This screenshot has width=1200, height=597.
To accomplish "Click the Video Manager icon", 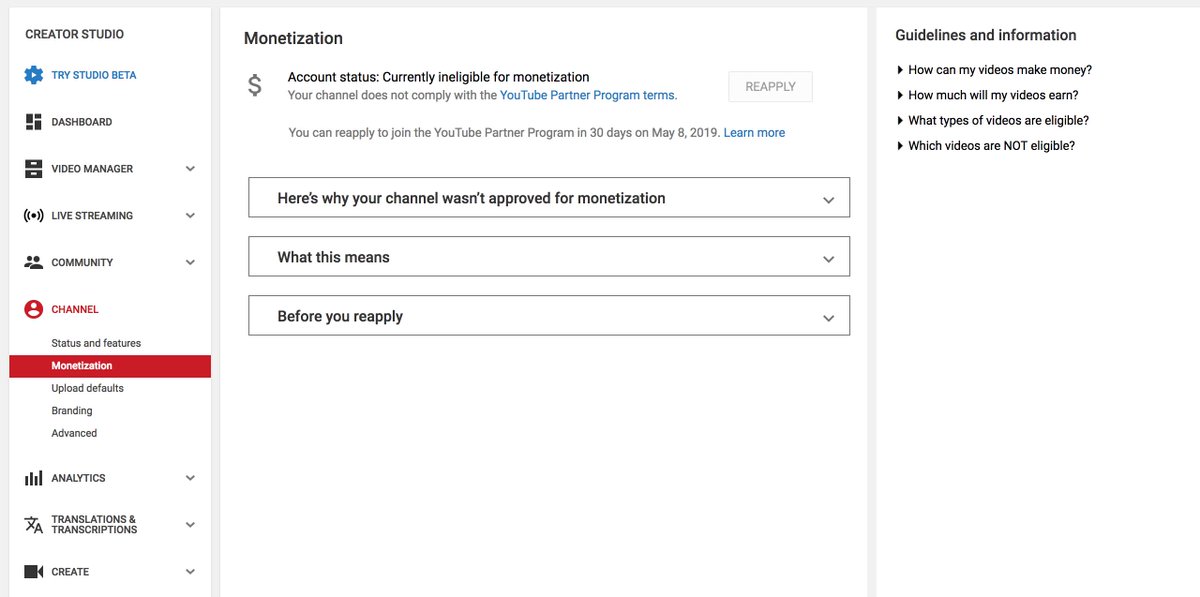I will tap(33, 169).
